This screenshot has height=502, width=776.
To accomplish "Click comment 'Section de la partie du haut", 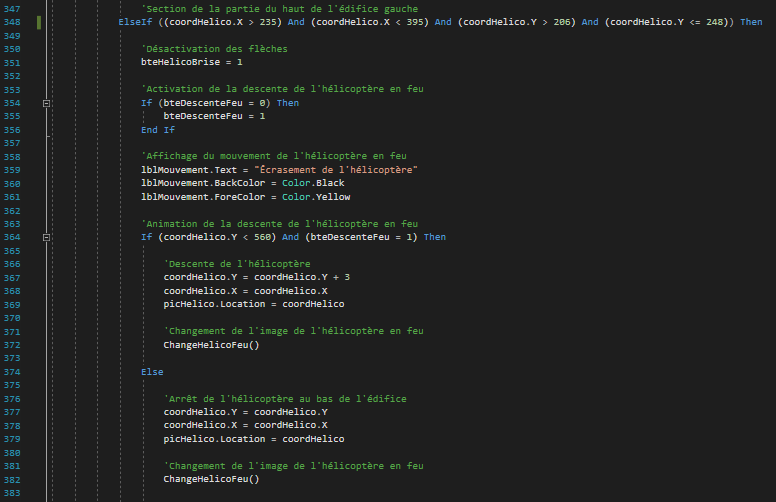I will click(280, 9).
